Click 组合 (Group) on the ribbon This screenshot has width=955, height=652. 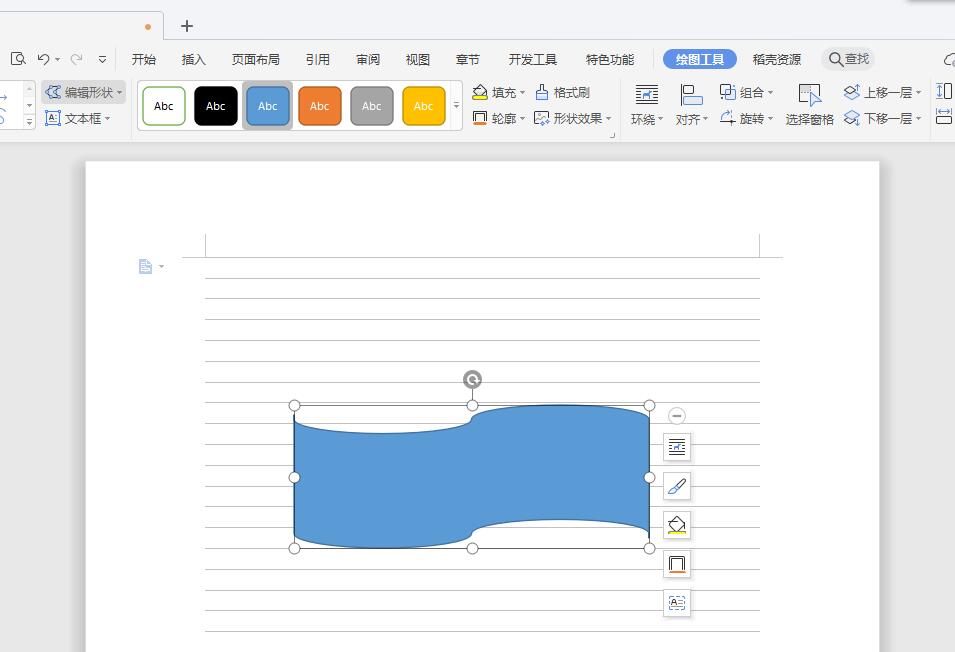pyautogui.click(x=748, y=92)
